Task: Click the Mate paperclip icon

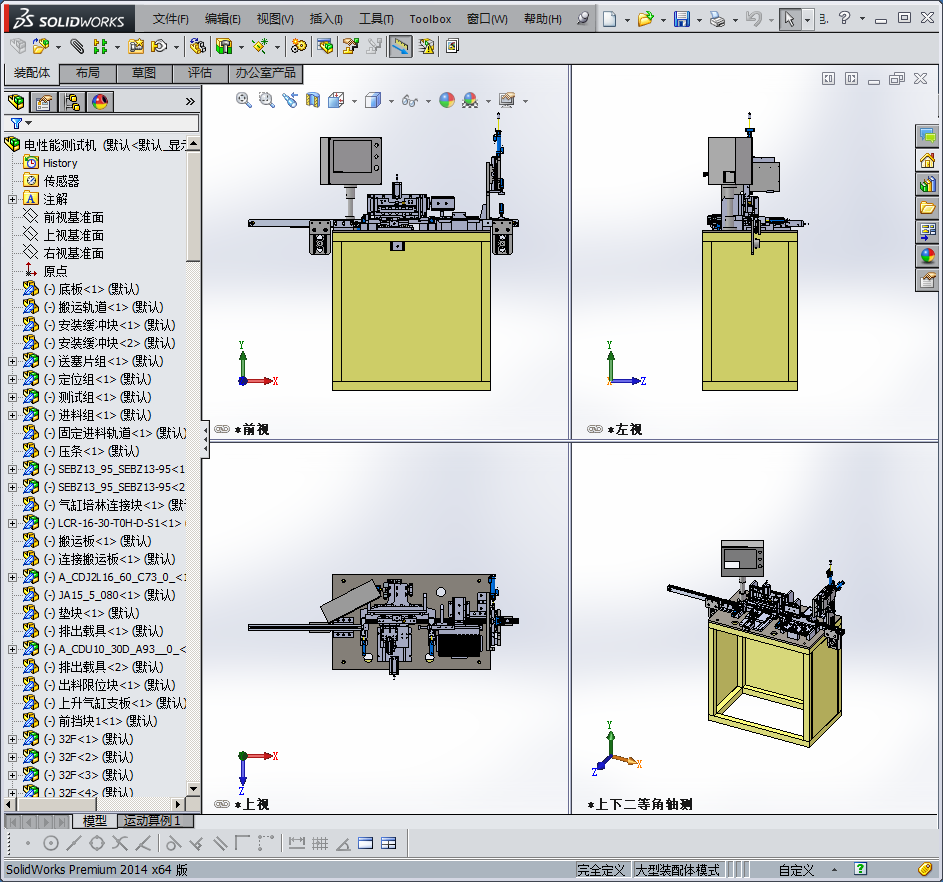Action: [76, 46]
